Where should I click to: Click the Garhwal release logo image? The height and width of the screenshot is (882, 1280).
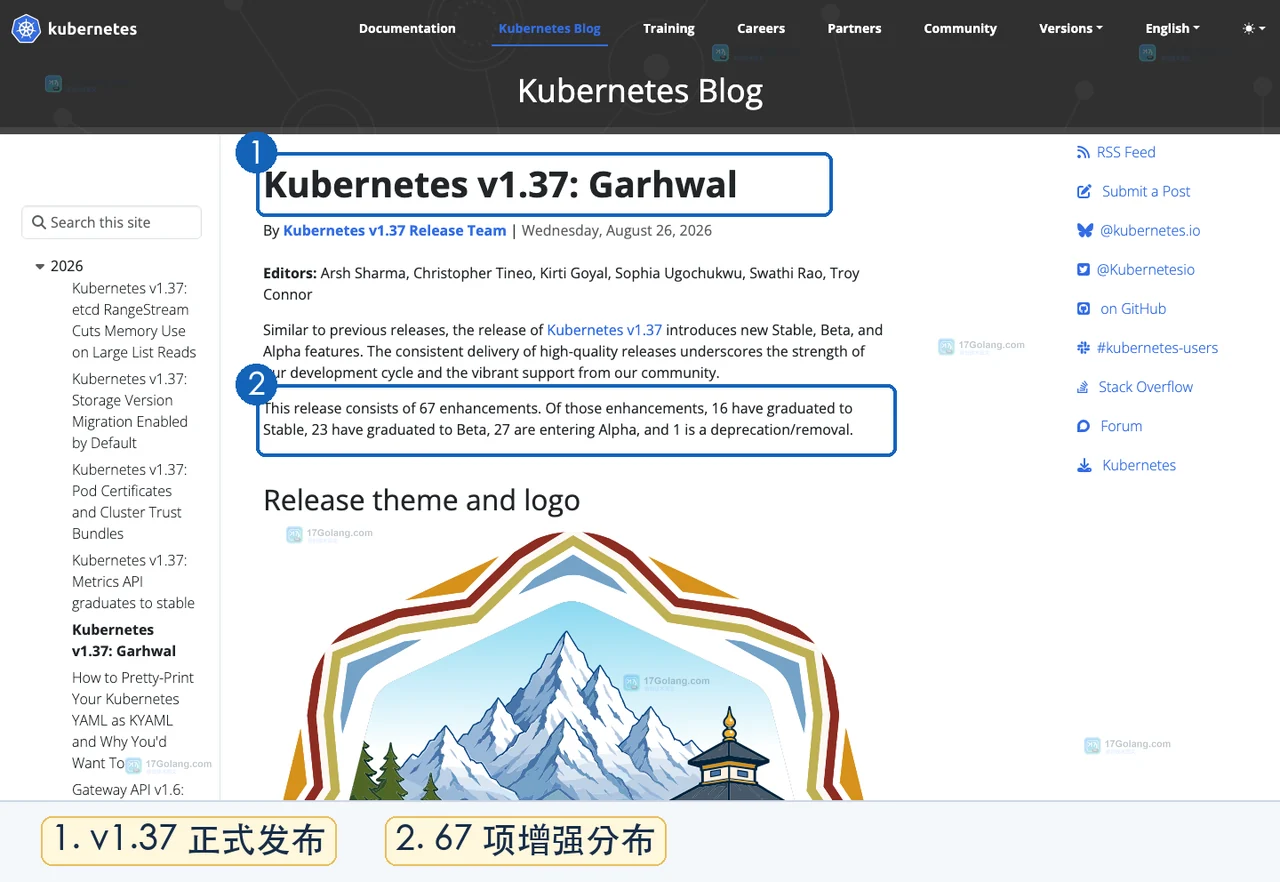(573, 665)
